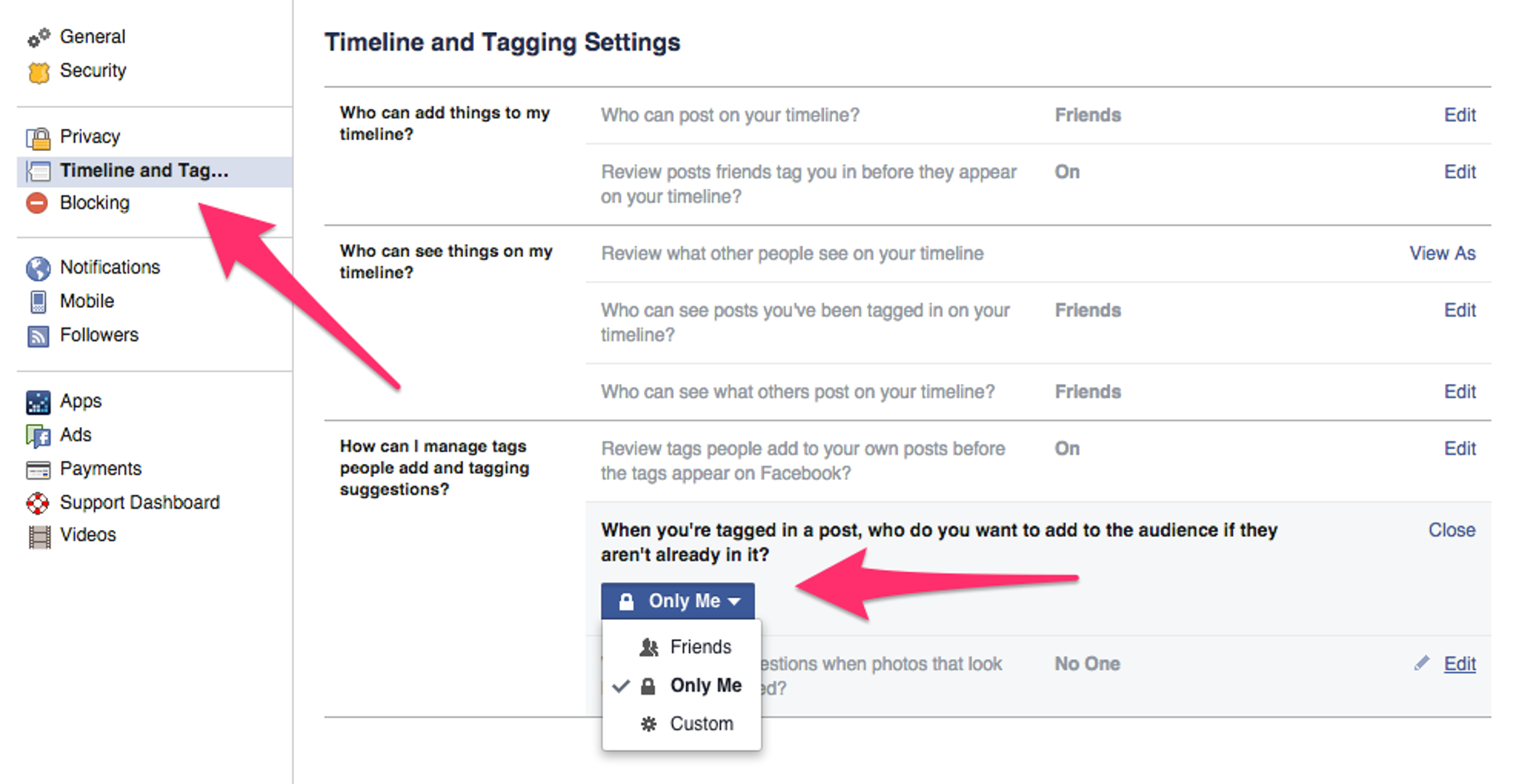
Task: Go to Videos settings section
Action: pos(87,535)
